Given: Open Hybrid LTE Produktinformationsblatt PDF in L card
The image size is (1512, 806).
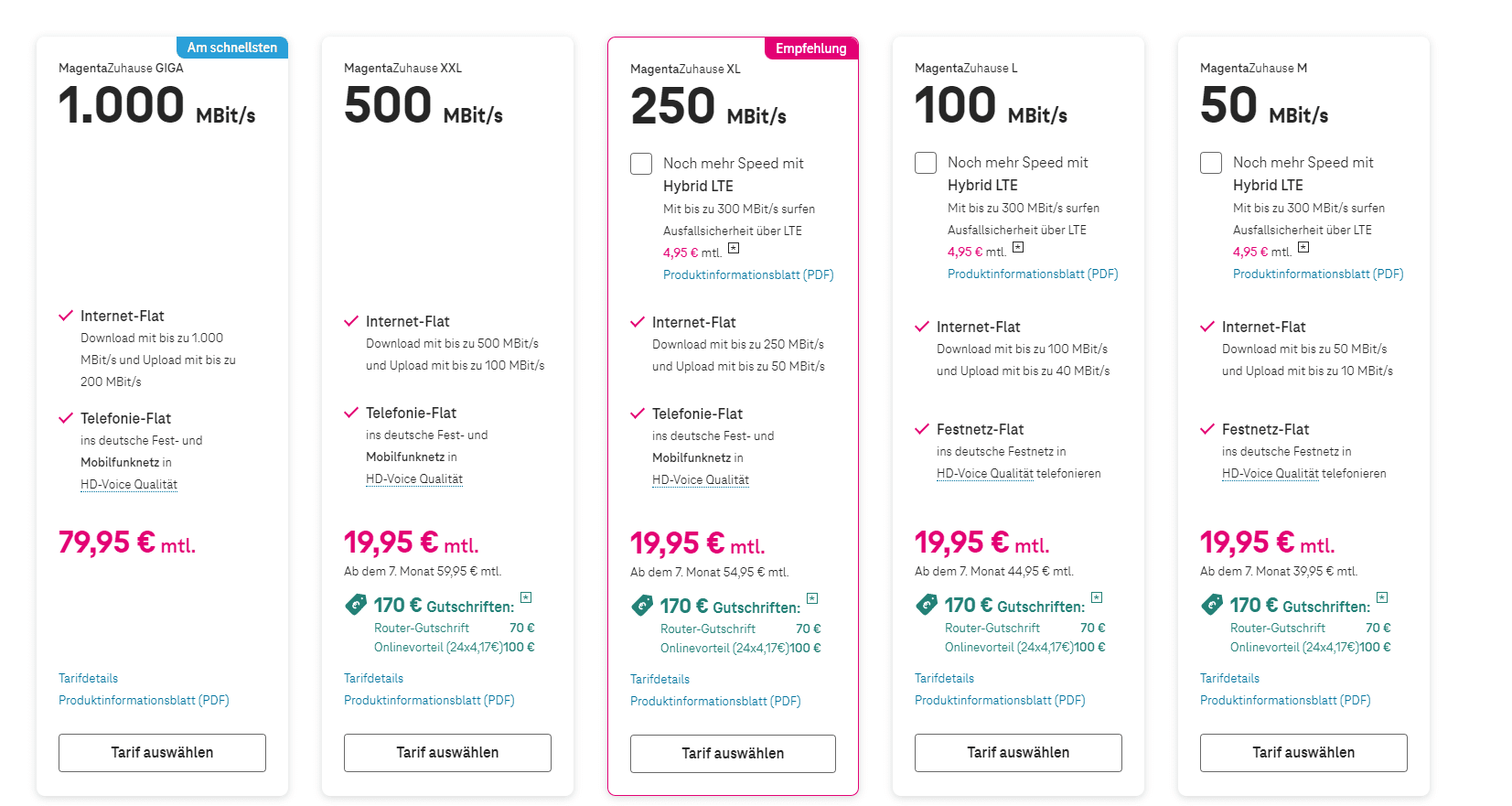Looking at the screenshot, I should (1033, 274).
